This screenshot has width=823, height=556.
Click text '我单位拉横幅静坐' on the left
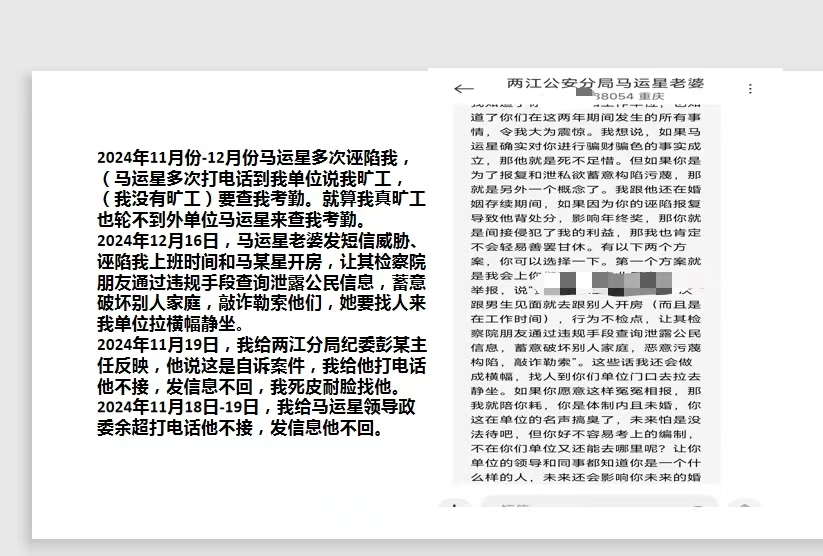166,324
